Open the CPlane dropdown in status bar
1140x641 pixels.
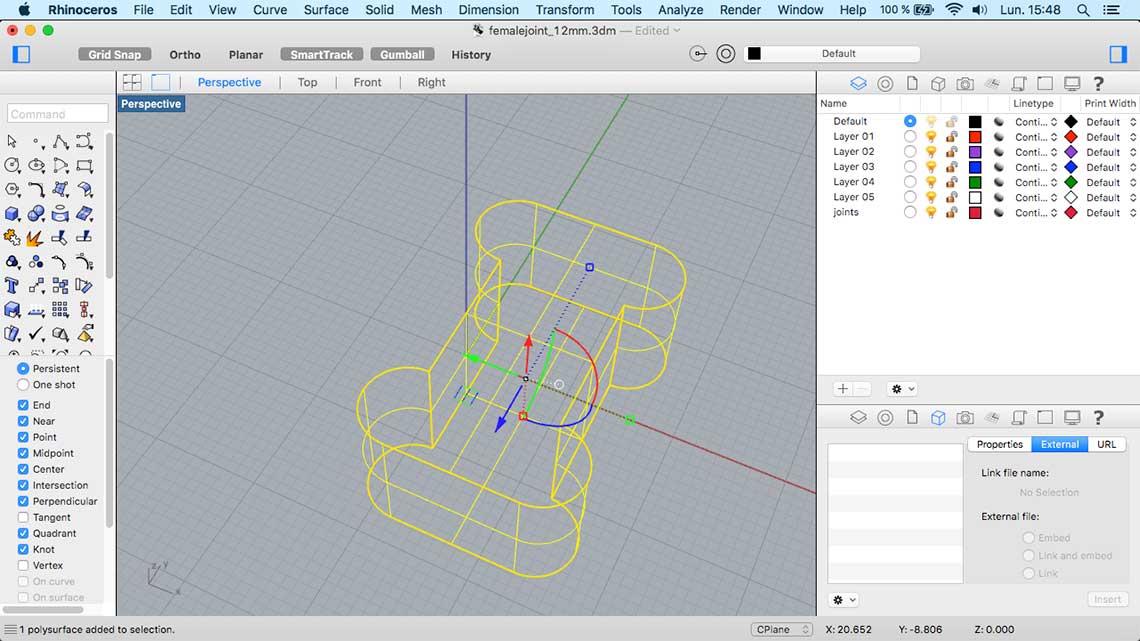[782, 629]
